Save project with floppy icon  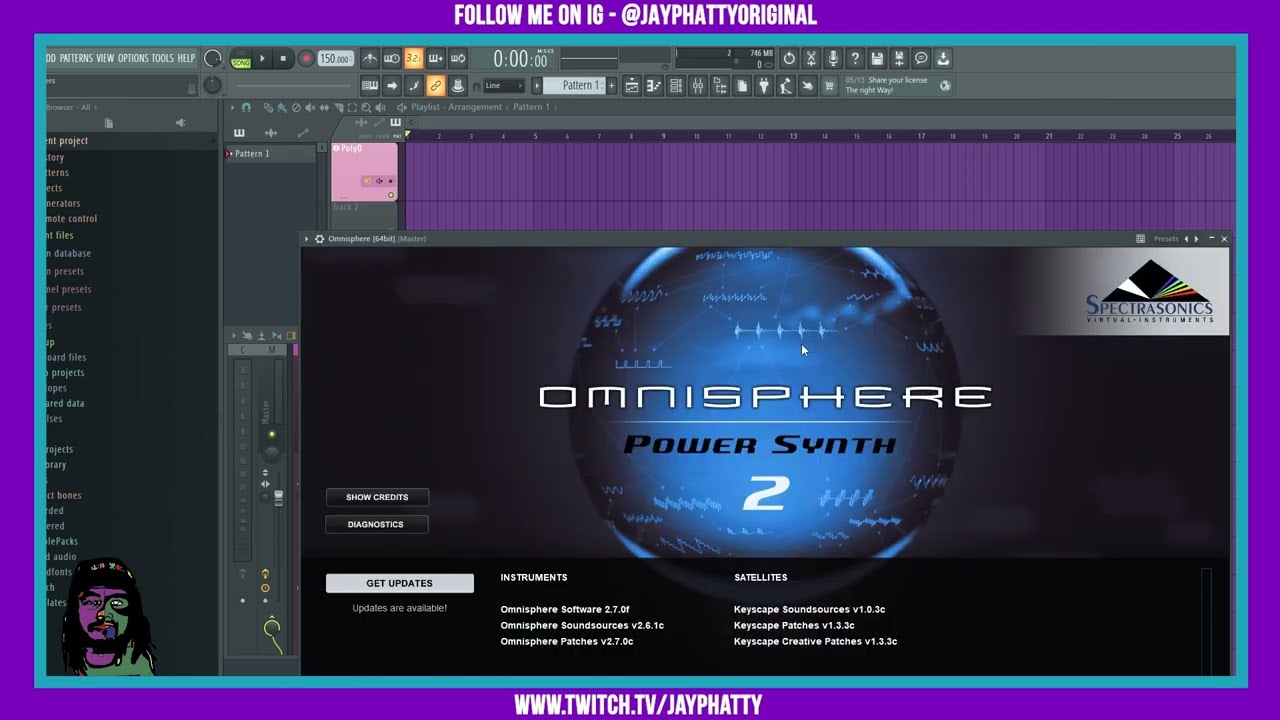876,58
